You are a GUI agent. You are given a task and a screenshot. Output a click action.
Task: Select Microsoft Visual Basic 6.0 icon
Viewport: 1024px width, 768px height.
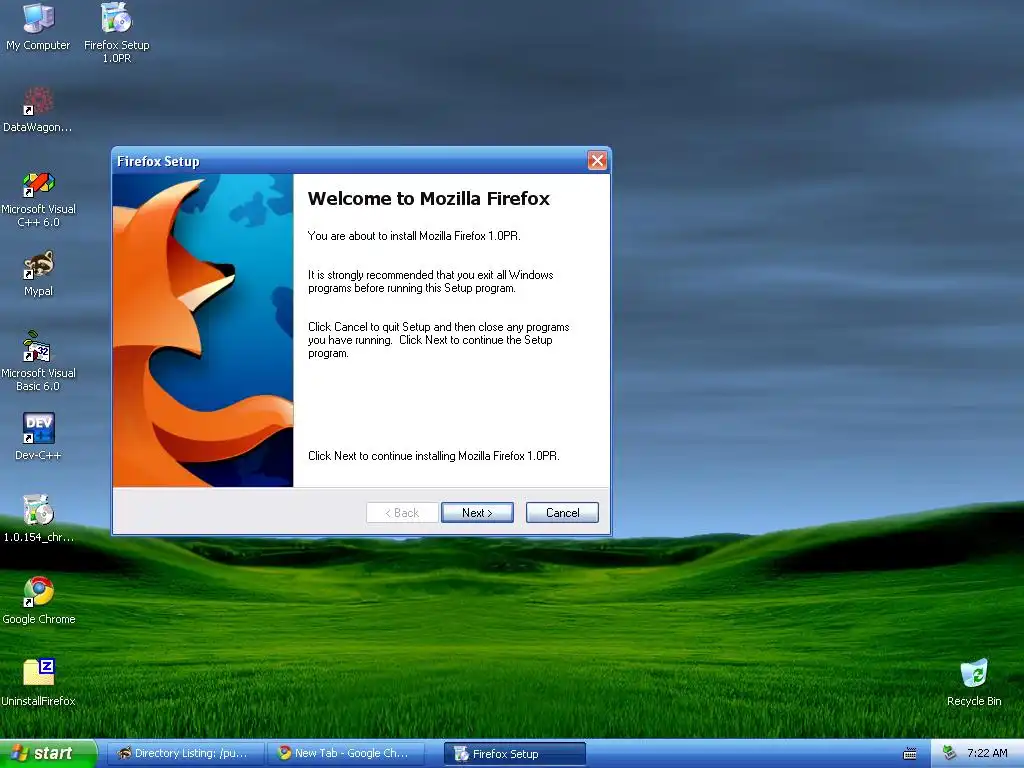coord(39,361)
